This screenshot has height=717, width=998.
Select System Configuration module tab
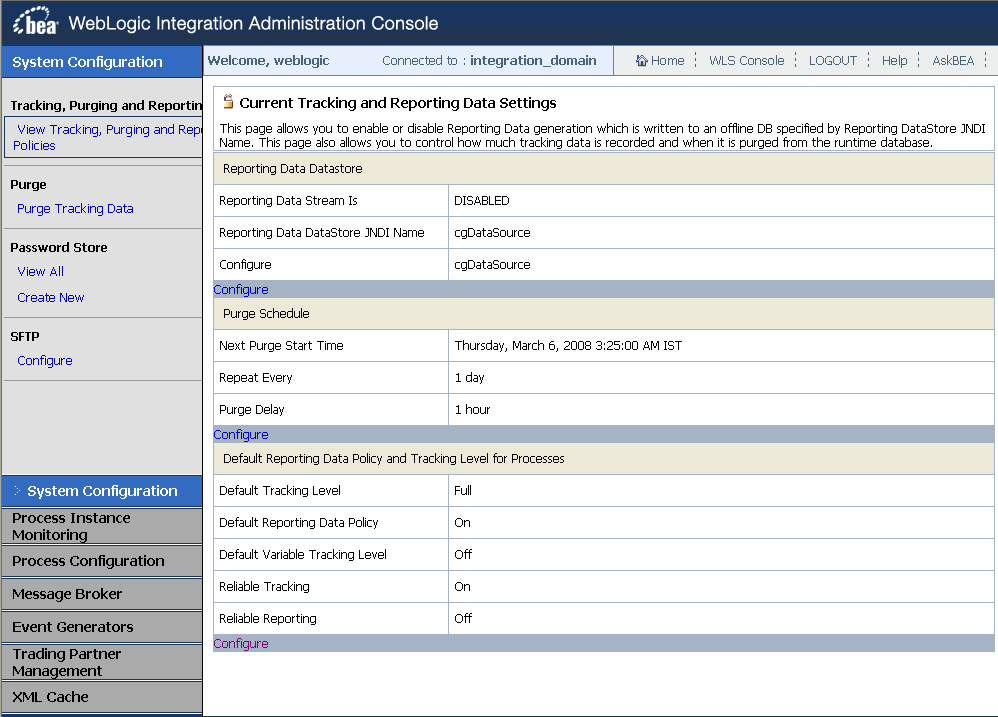click(x=102, y=491)
